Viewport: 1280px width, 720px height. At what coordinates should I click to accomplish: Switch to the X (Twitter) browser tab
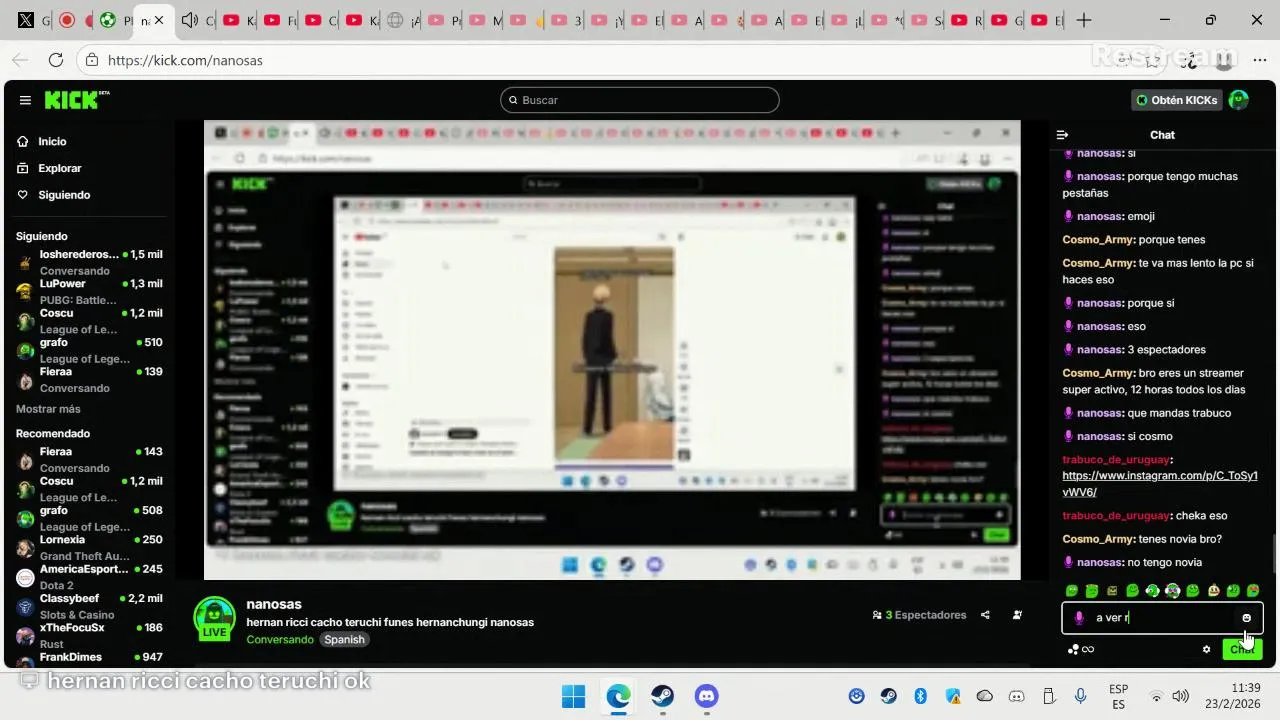click(x=26, y=20)
